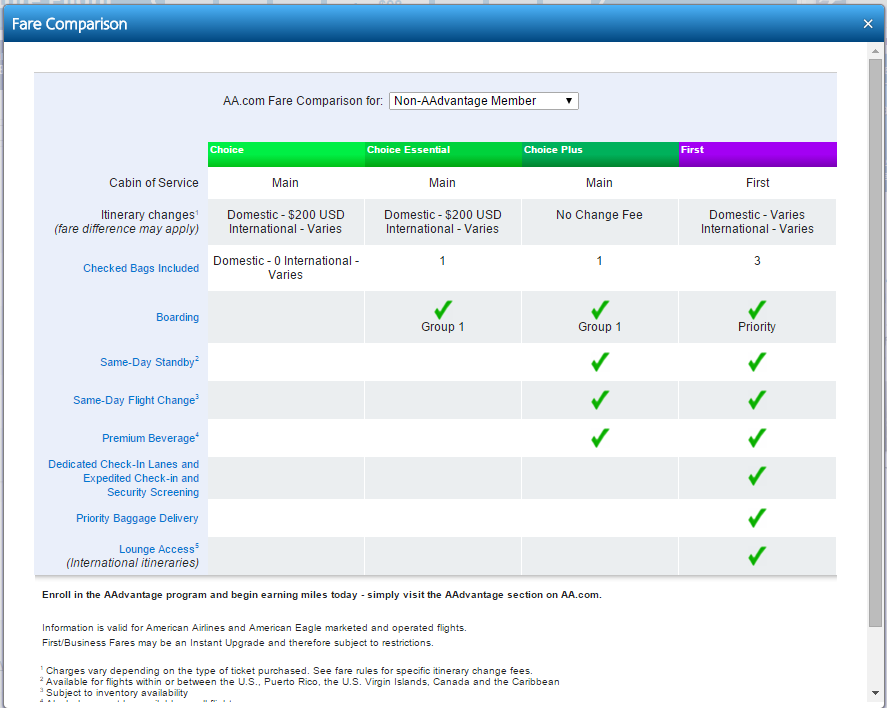
Task: Click the 'Information is valid for American Airlines' note
Action: point(254,628)
